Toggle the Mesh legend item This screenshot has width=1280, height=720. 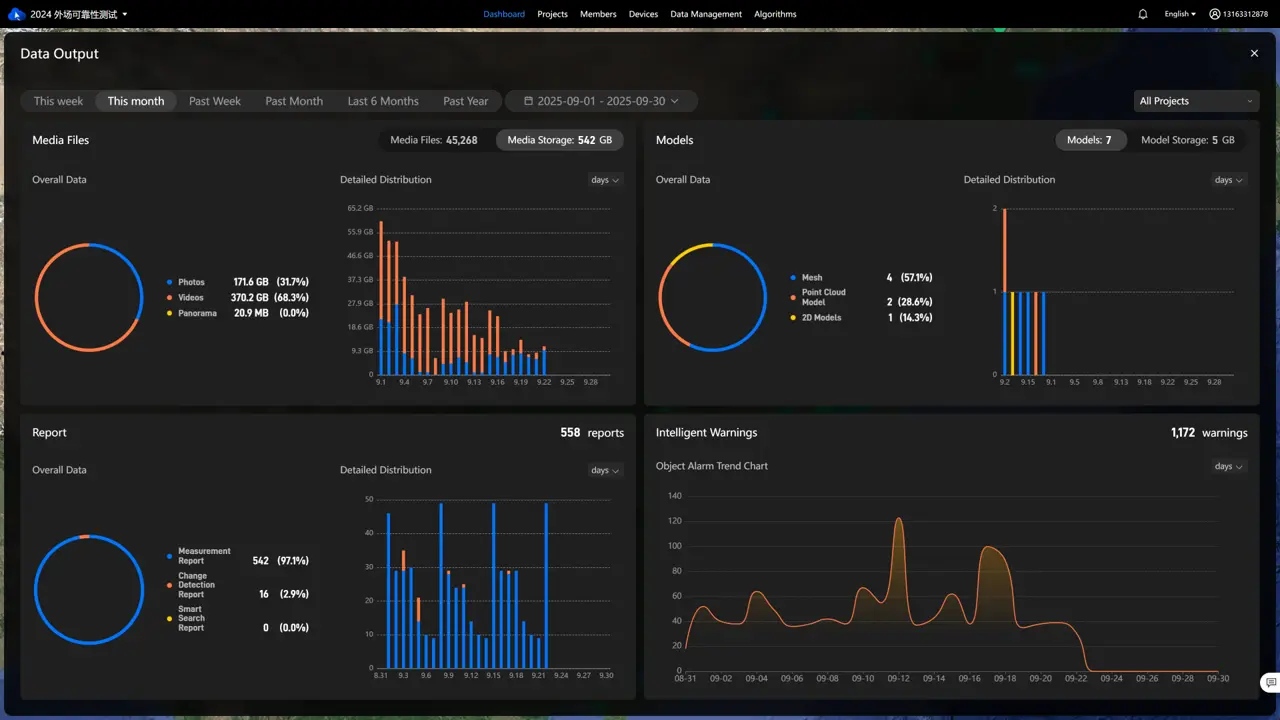(x=811, y=278)
